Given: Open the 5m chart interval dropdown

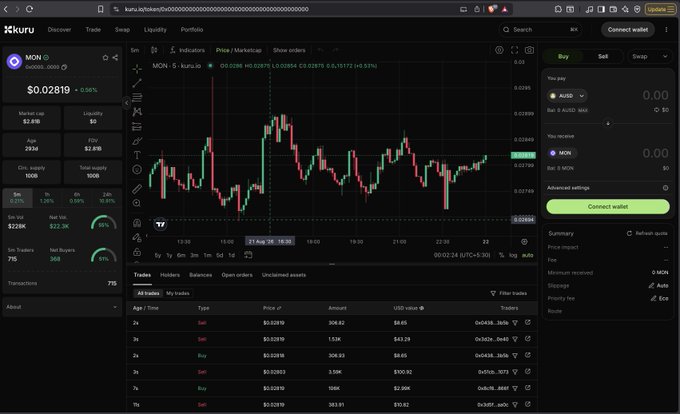Looking at the screenshot, I should (135, 50).
